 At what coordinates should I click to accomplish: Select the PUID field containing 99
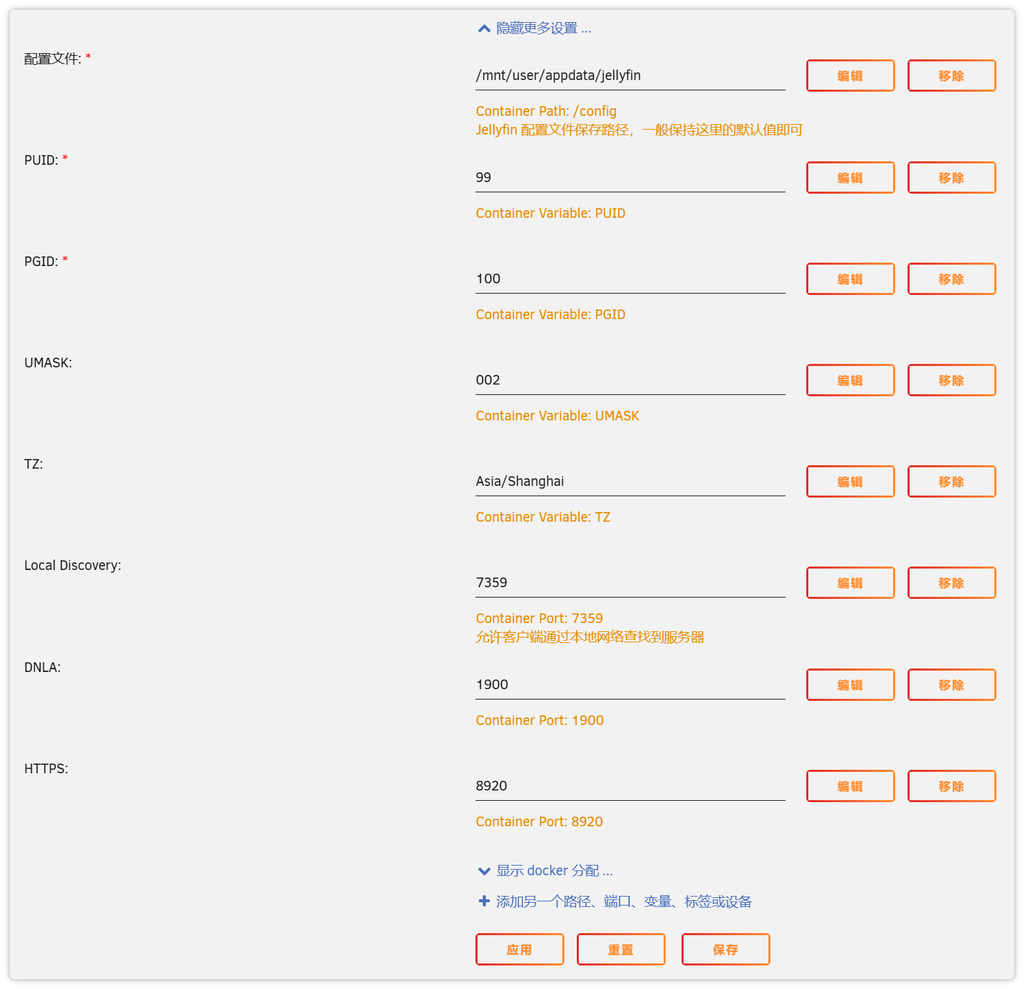tap(630, 178)
